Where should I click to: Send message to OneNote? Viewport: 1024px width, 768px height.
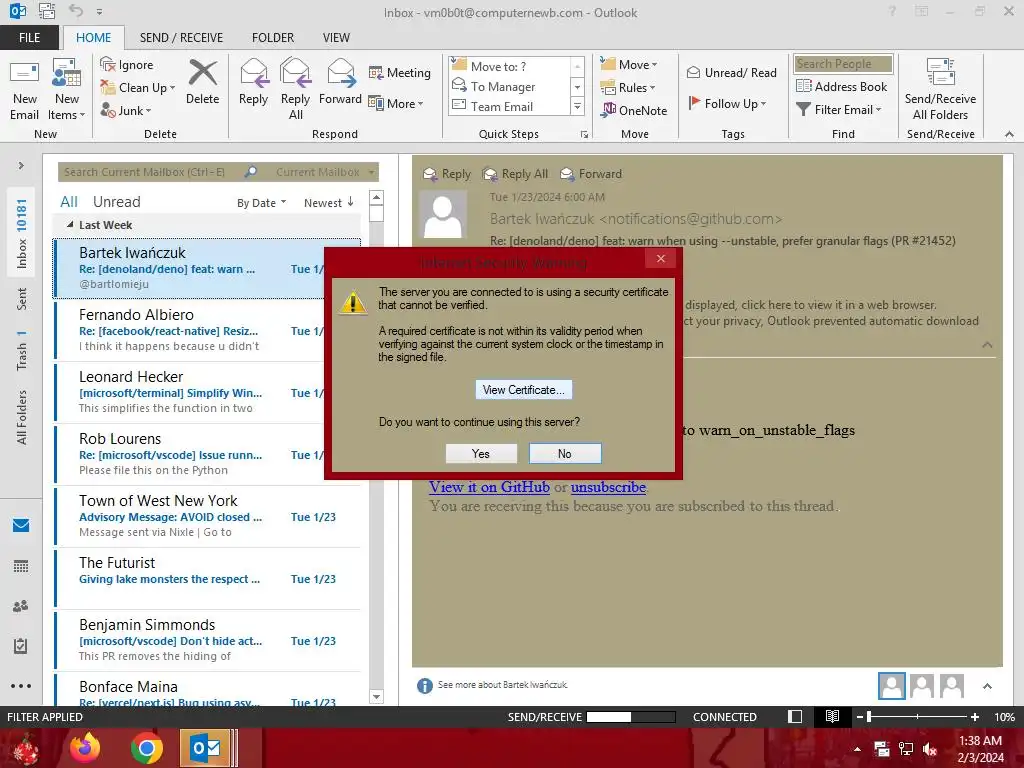634,110
